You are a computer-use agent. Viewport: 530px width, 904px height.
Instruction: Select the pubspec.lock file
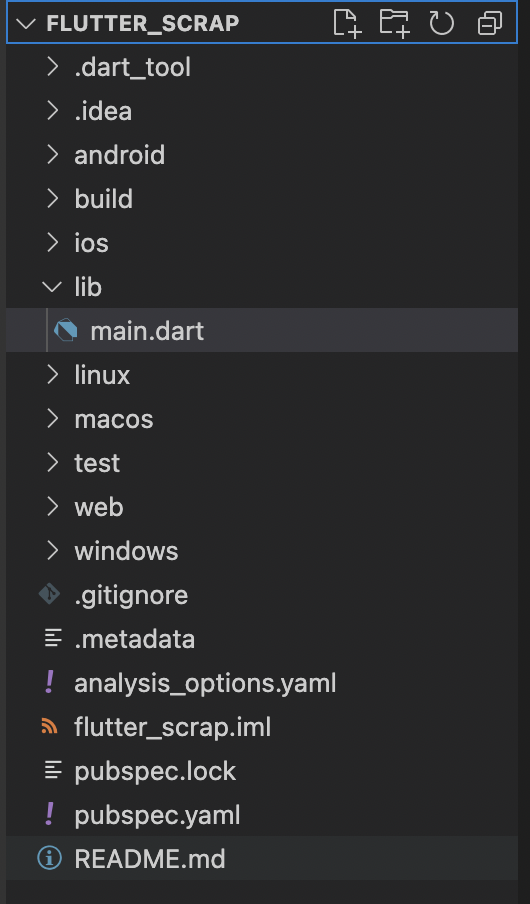(262, 770)
